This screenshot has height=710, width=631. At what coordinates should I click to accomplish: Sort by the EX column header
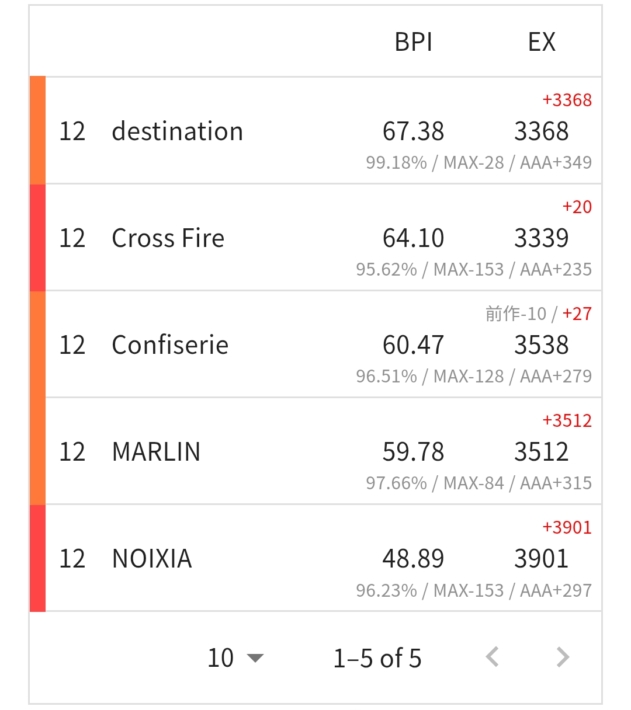pyautogui.click(x=541, y=42)
